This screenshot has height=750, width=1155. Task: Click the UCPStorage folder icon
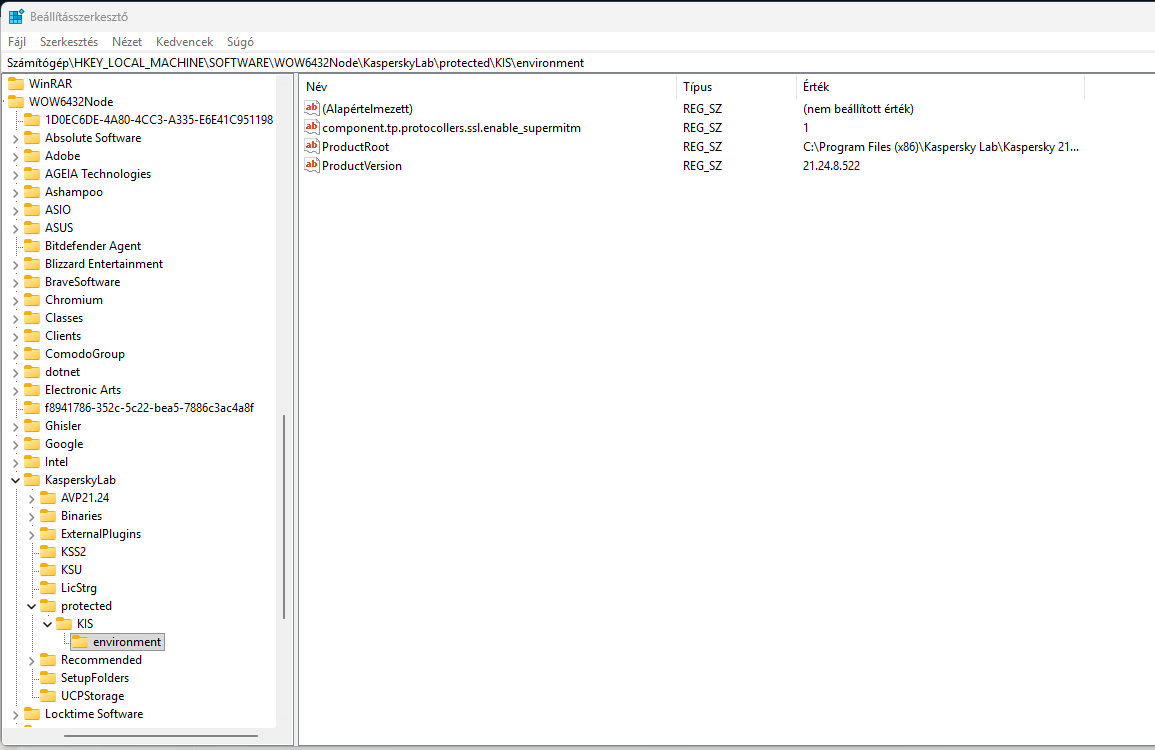[48, 695]
